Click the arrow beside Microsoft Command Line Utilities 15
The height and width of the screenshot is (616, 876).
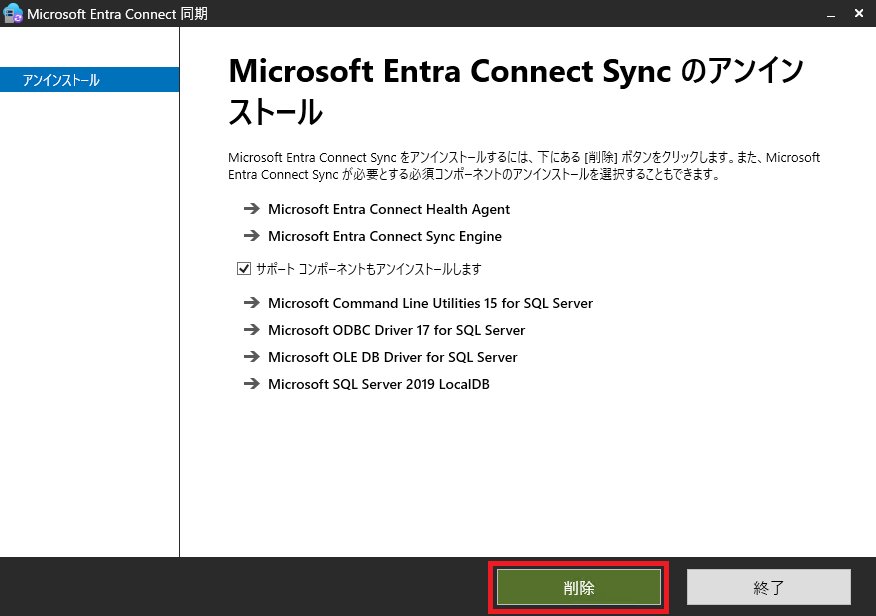(x=252, y=303)
